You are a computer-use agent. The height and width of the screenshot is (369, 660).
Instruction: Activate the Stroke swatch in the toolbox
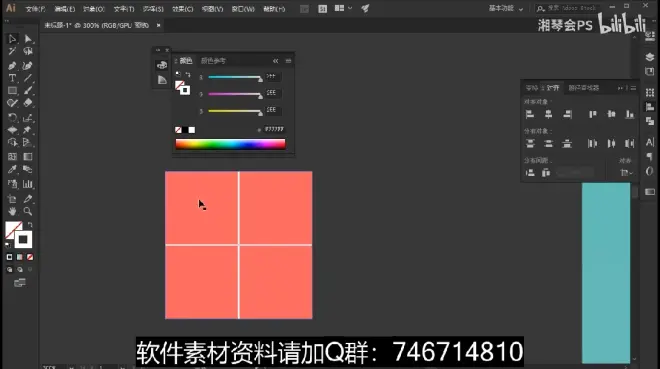(23, 240)
